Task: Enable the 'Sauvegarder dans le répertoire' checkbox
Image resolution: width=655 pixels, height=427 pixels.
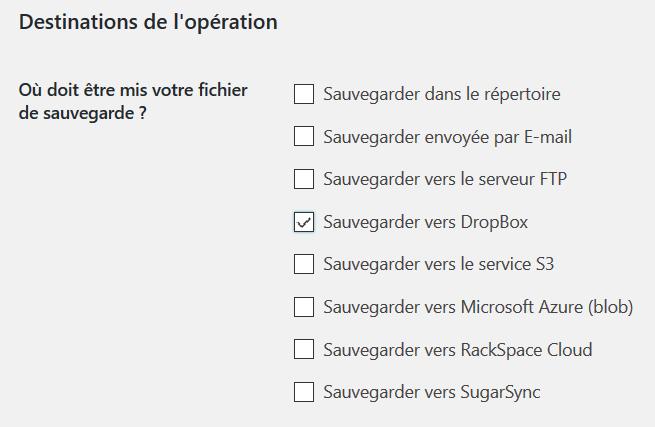Action: [304, 95]
